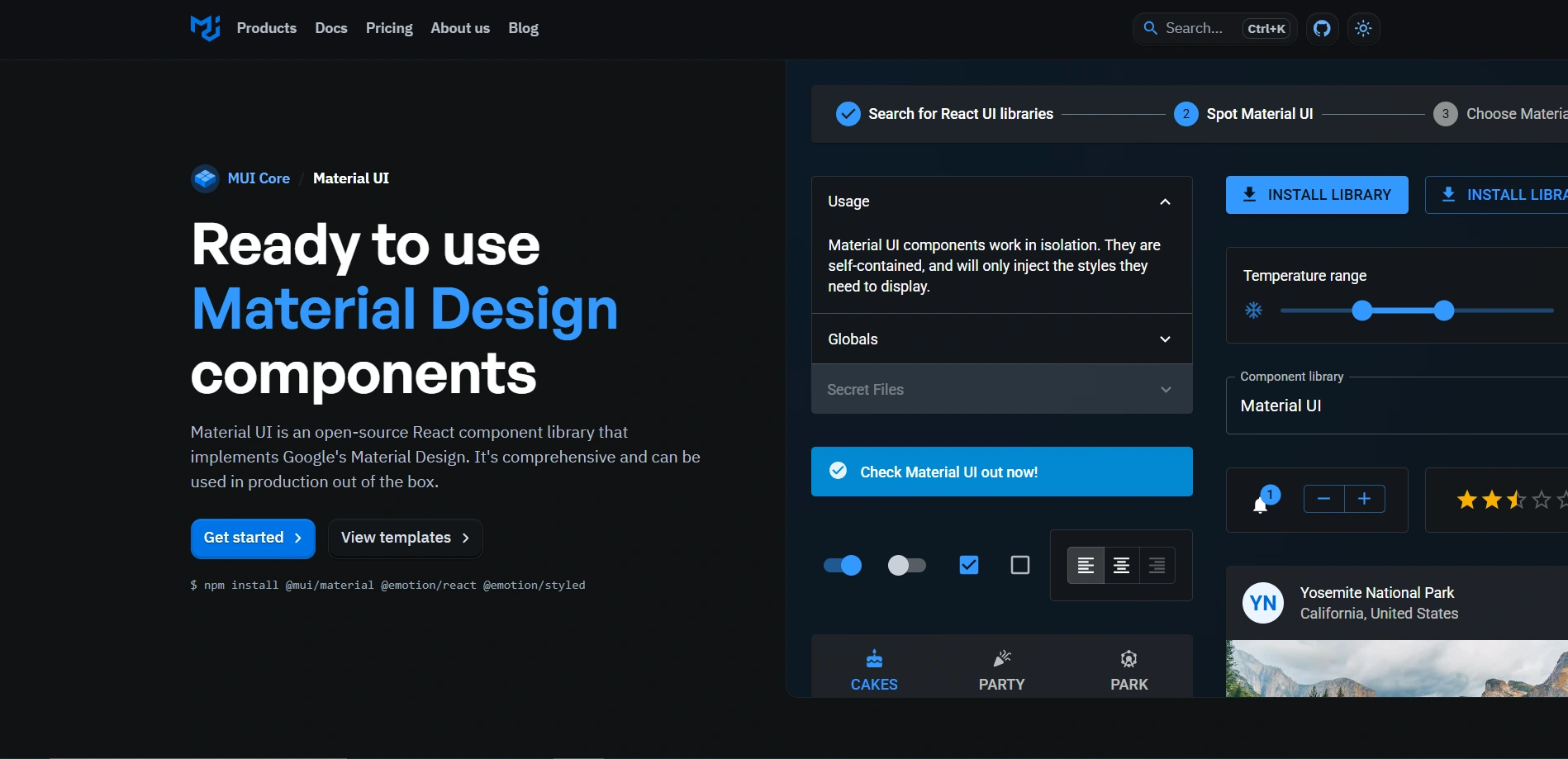Screen dimensions: 1568x759
Task: Turn off the enabled blue switch
Action: (843, 565)
